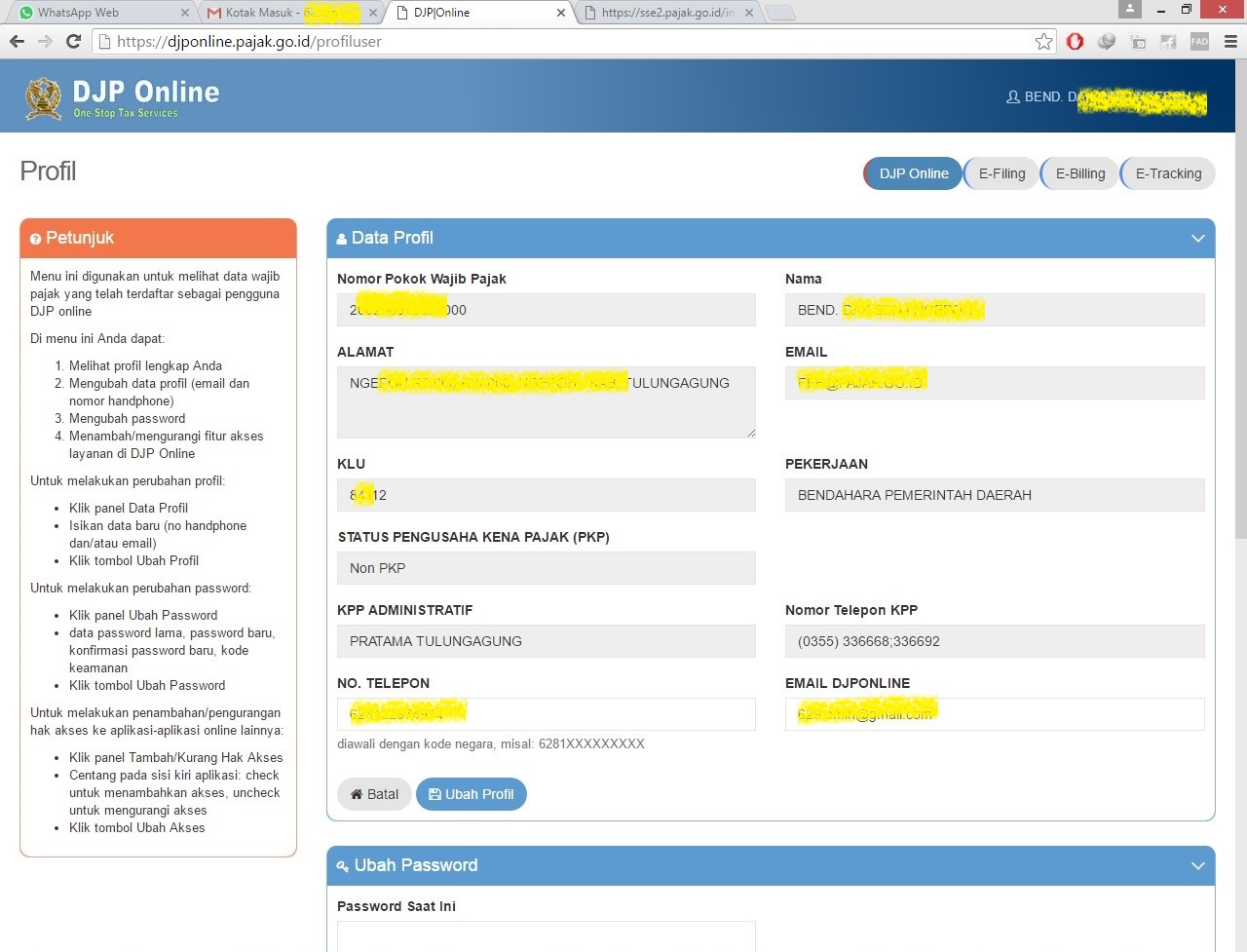Switch to the sse2.pajak.go.id tab
This screenshot has width=1247, height=952.
coord(667,13)
